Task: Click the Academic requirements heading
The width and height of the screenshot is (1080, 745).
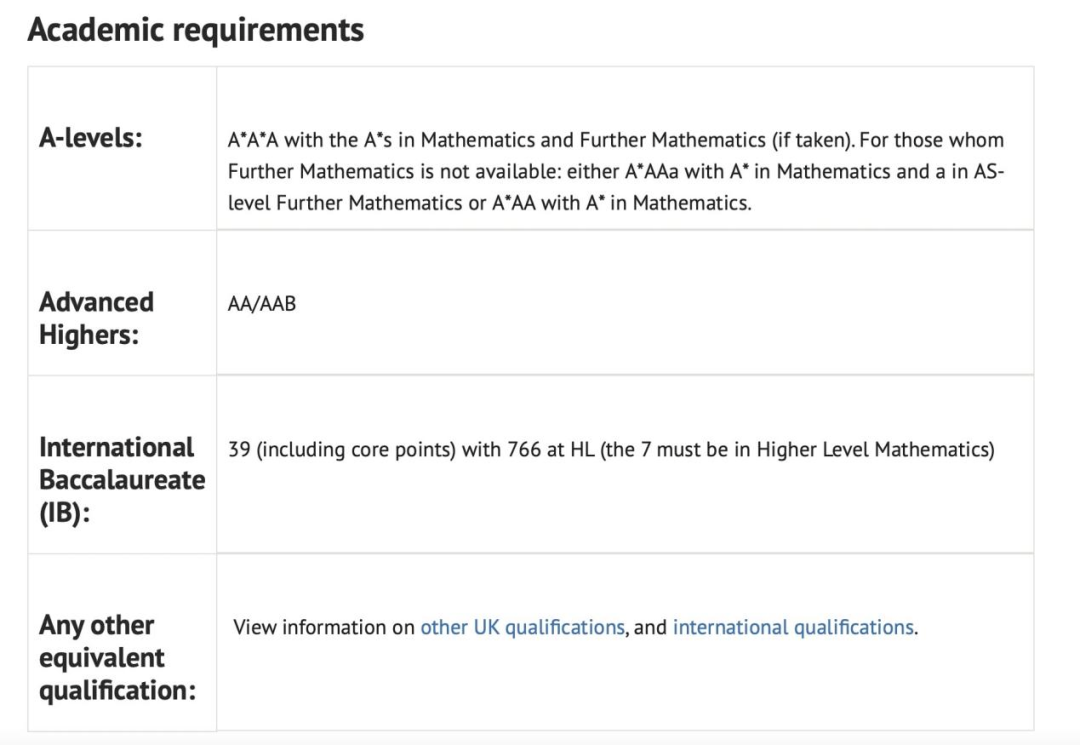Action: (x=196, y=30)
